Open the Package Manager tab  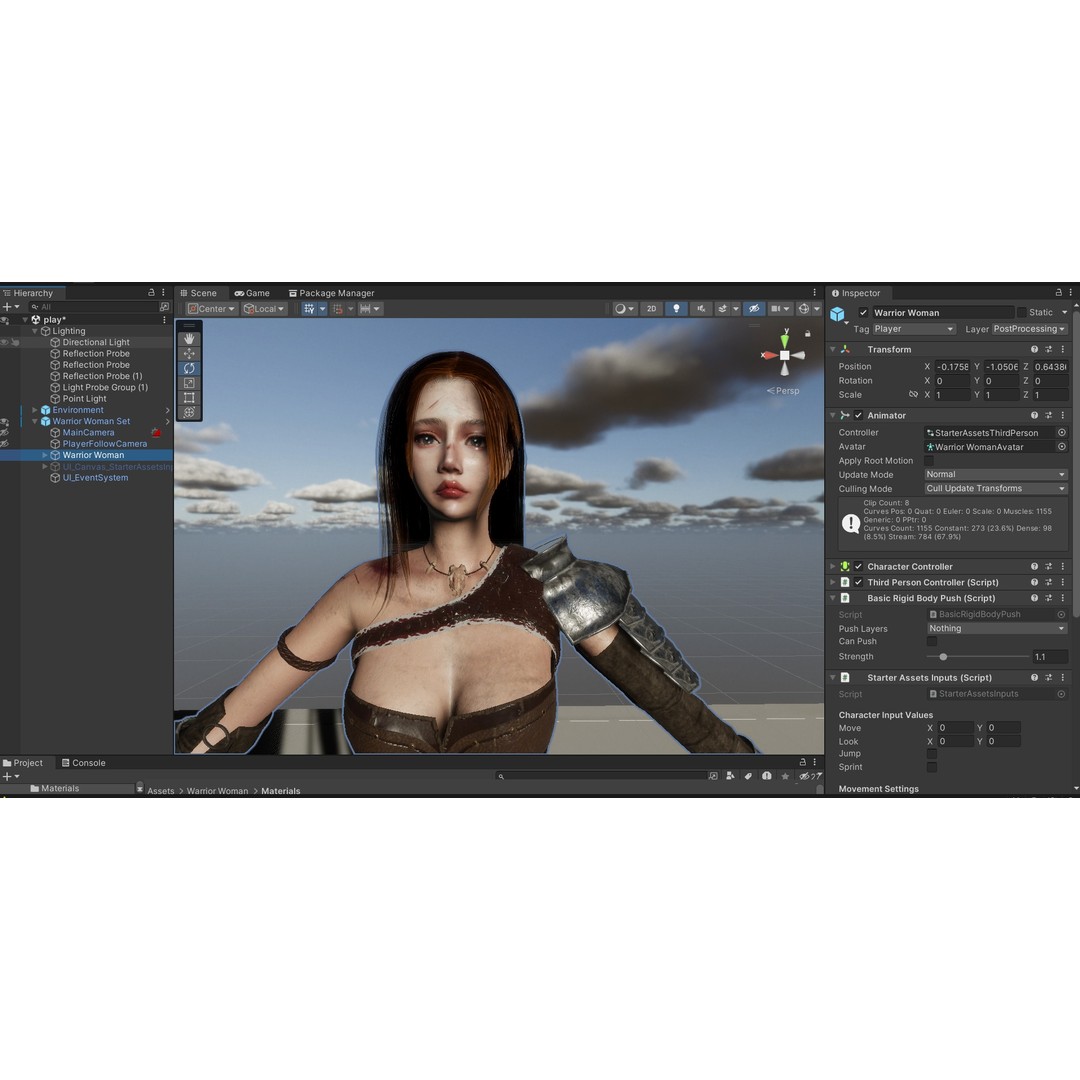[331, 293]
